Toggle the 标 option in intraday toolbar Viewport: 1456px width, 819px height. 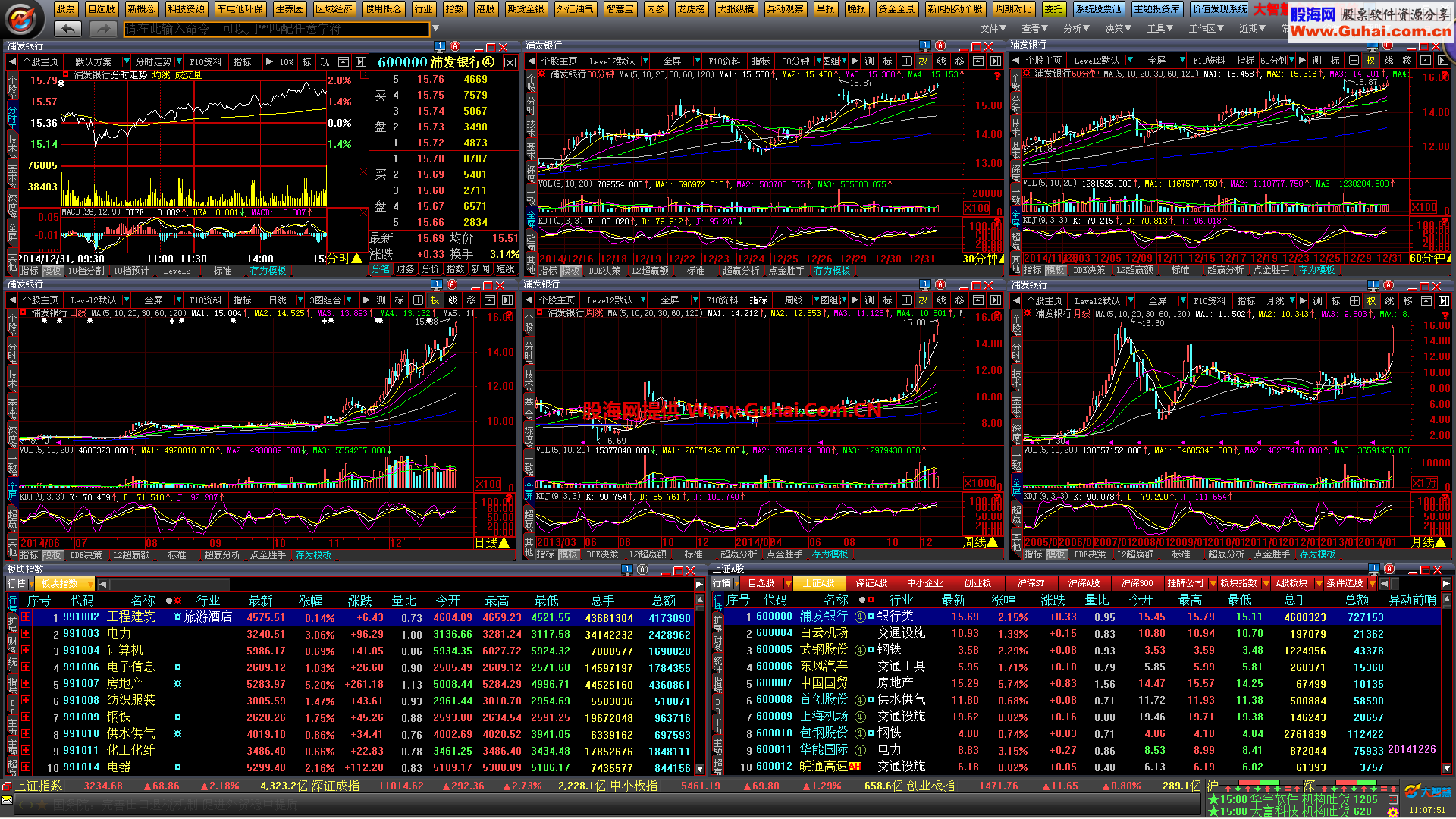pos(307,61)
